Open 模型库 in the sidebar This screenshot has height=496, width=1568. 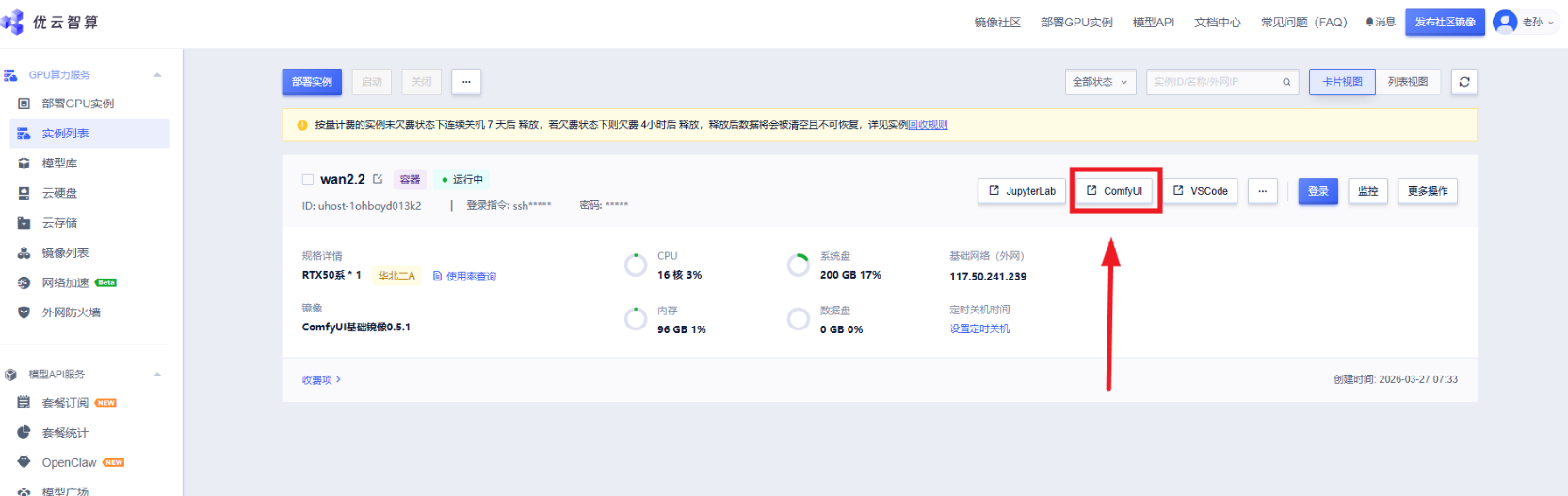59,163
